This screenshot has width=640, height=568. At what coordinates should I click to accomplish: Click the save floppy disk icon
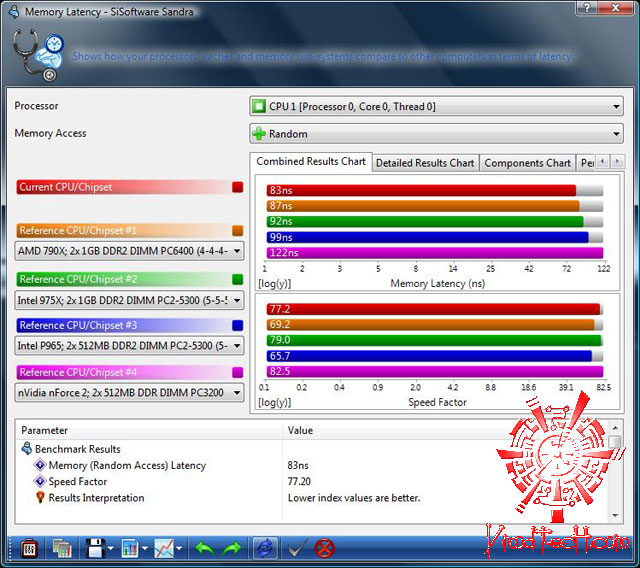[95, 549]
